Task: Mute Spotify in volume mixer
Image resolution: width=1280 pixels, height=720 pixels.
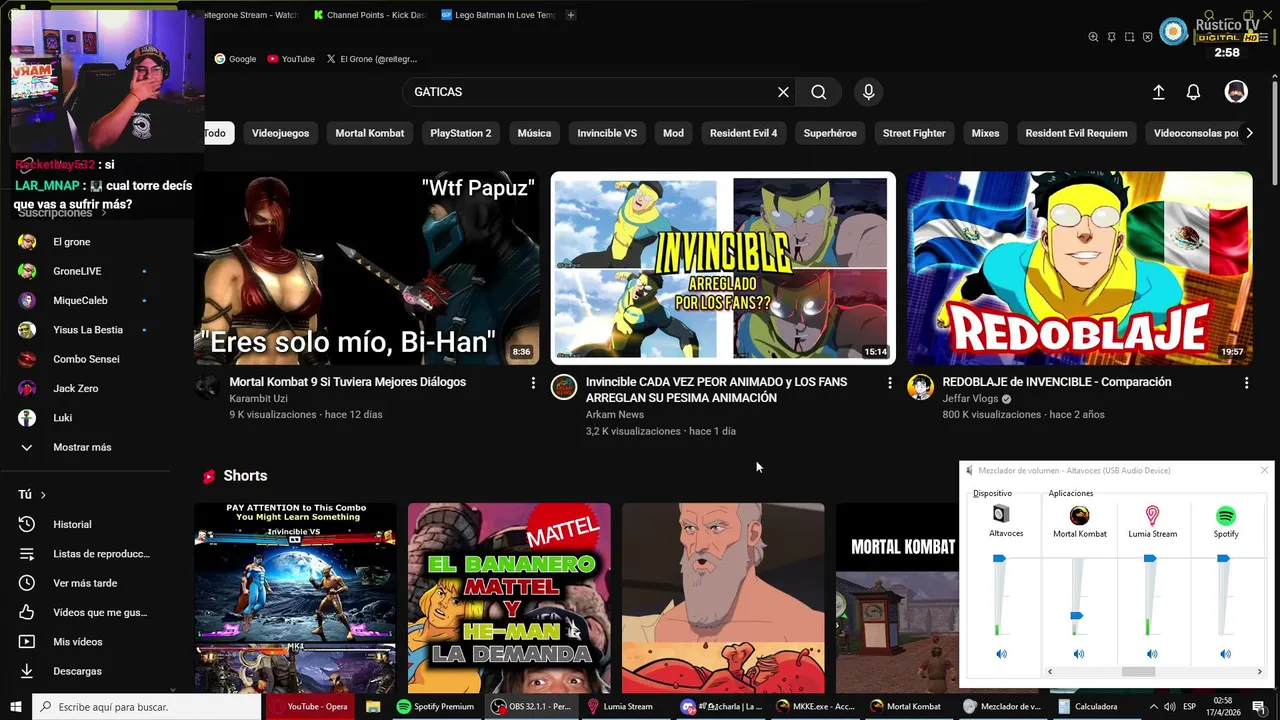Action: tap(1226, 654)
